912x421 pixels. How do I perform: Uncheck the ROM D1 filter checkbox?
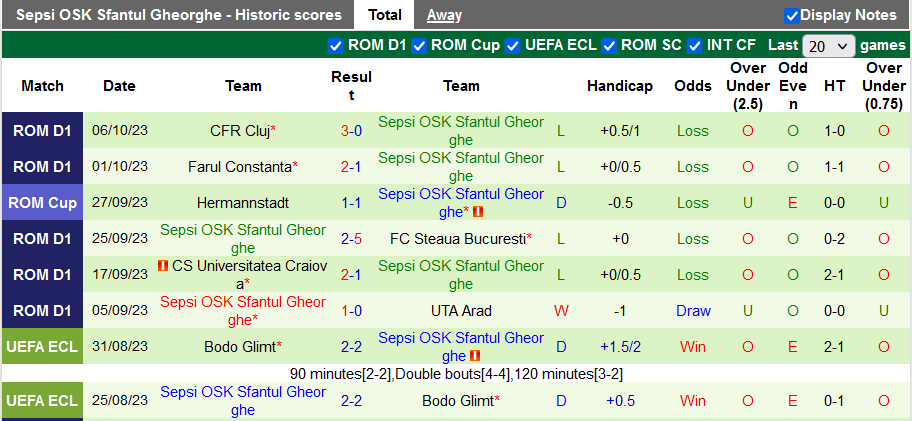tap(336, 45)
